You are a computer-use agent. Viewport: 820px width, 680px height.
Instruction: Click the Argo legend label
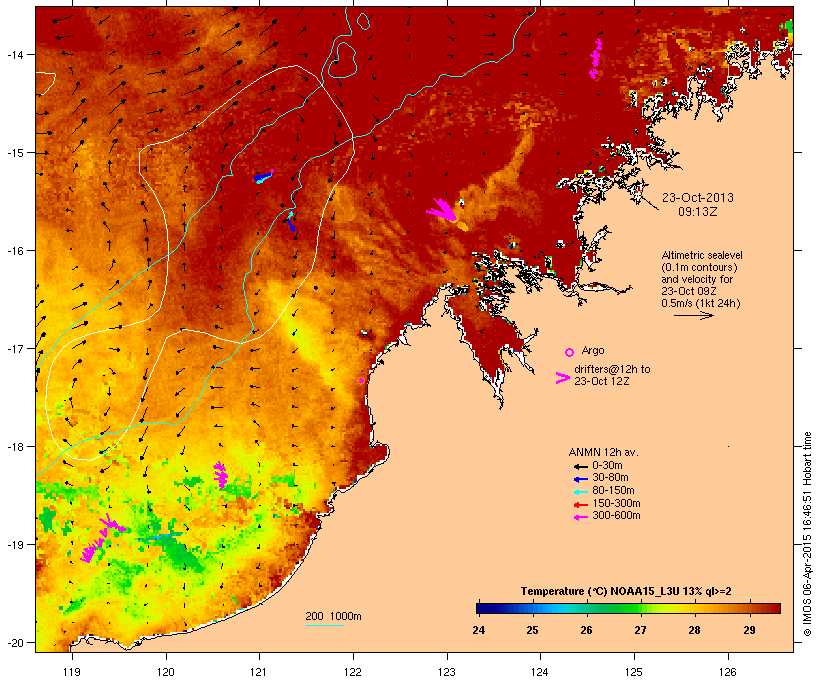[593, 350]
